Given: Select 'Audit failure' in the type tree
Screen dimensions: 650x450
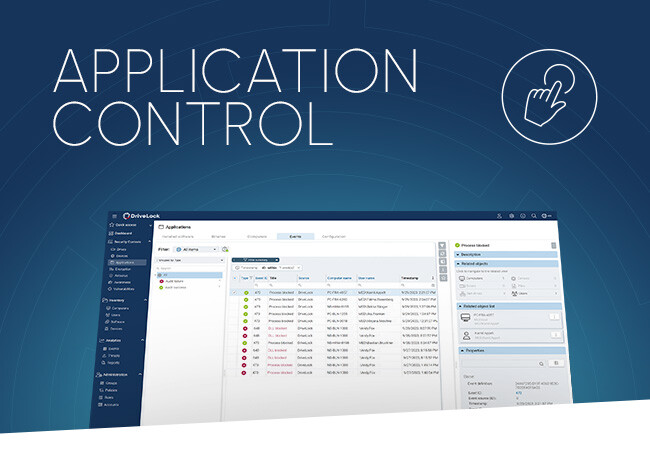Looking at the screenshot, I should point(174,281).
